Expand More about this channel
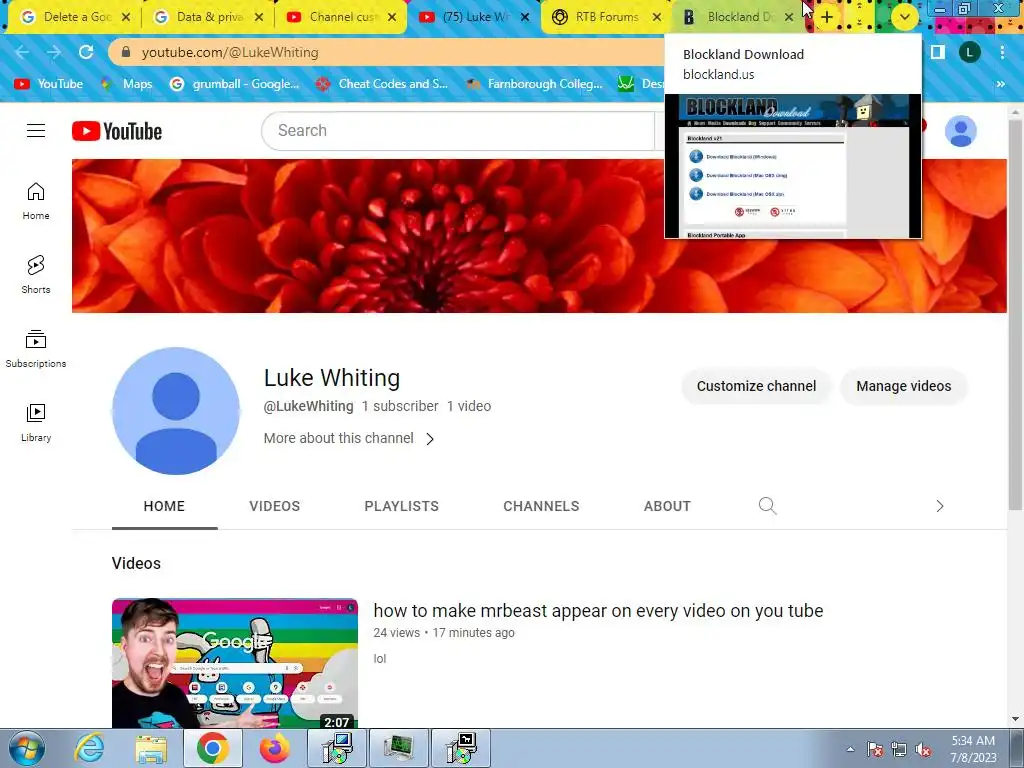 coord(349,438)
